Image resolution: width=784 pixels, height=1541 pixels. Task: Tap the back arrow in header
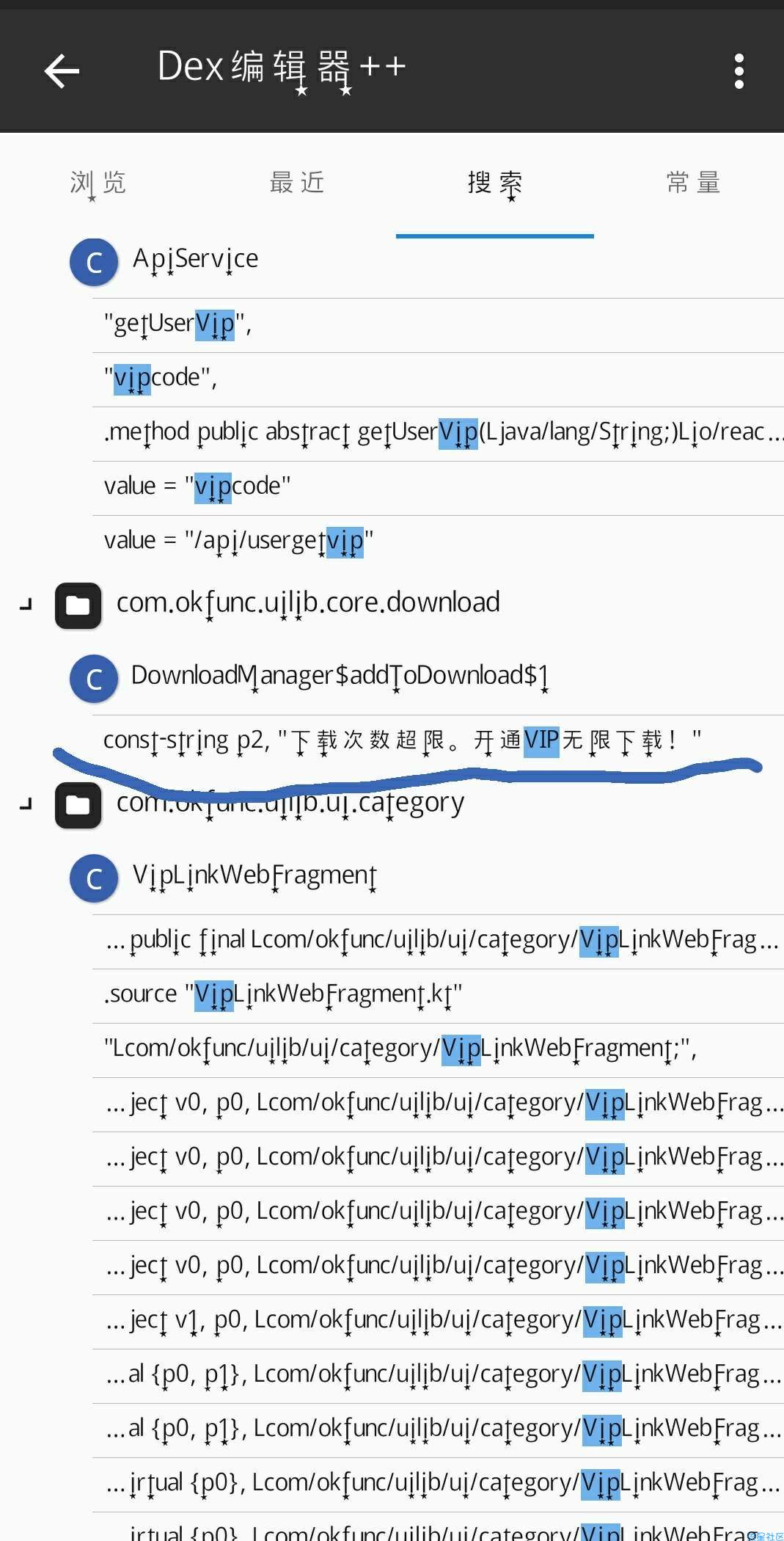pos(62,71)
